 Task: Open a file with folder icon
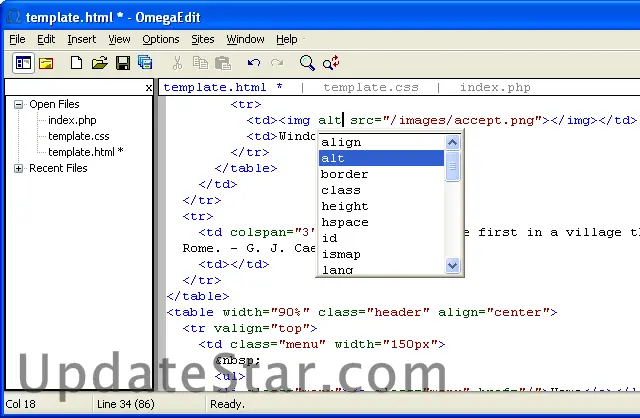point(100,63)
